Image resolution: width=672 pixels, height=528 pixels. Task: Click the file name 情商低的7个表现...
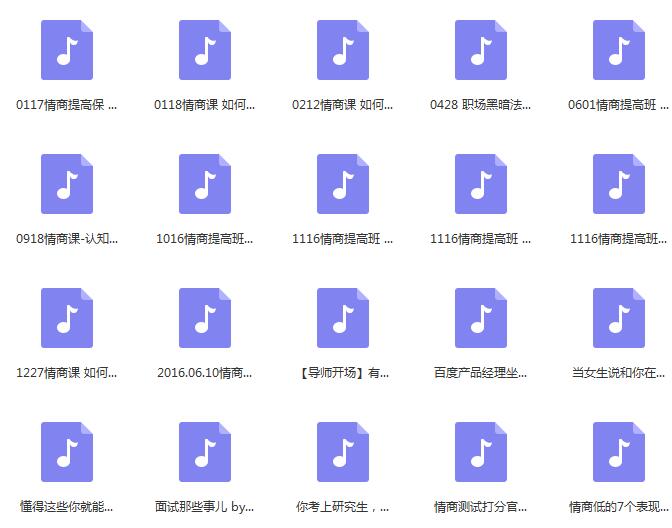618,507
